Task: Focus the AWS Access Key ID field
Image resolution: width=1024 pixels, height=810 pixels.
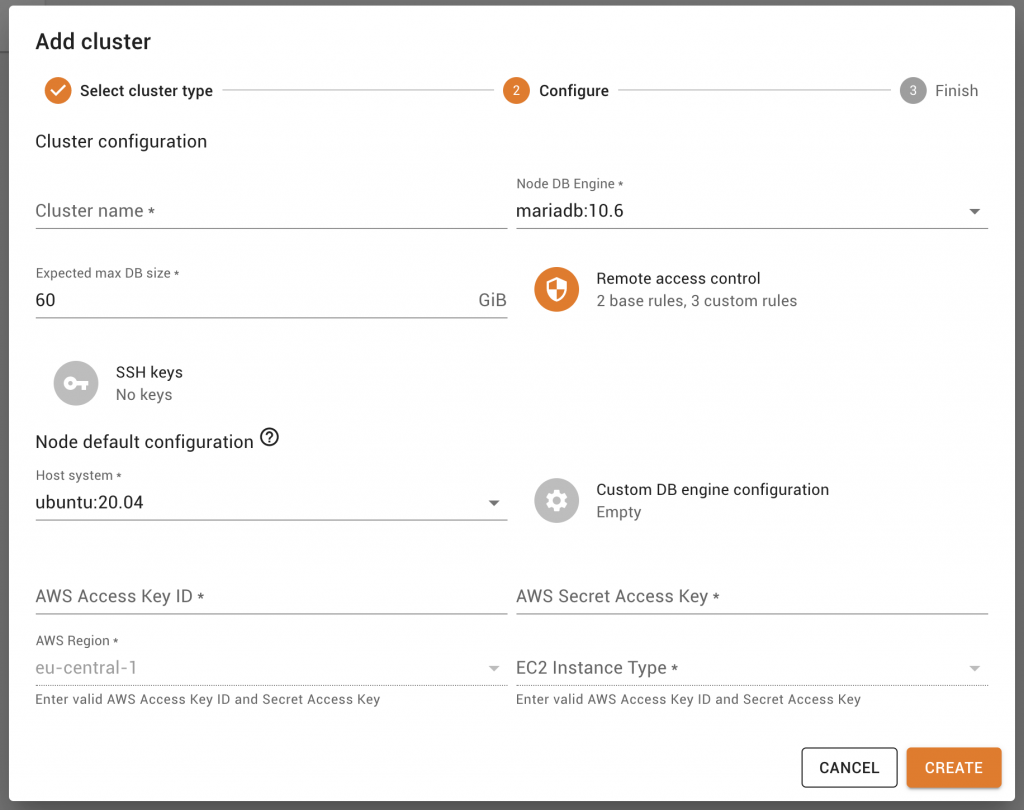Action: (271, 596)
